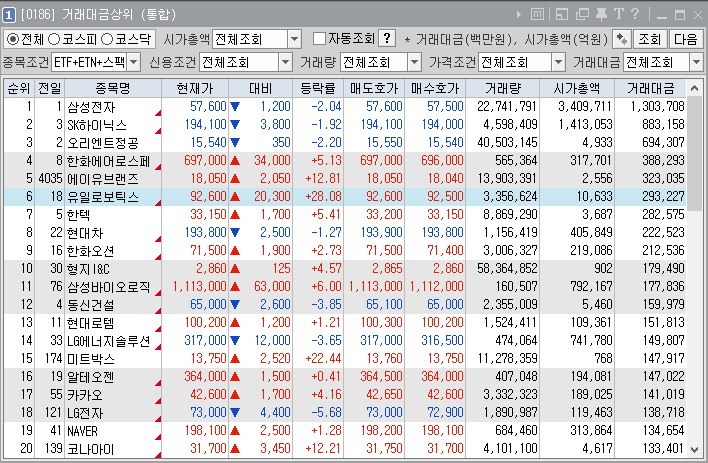Click the window number 1 badge icon

(9, 15)
